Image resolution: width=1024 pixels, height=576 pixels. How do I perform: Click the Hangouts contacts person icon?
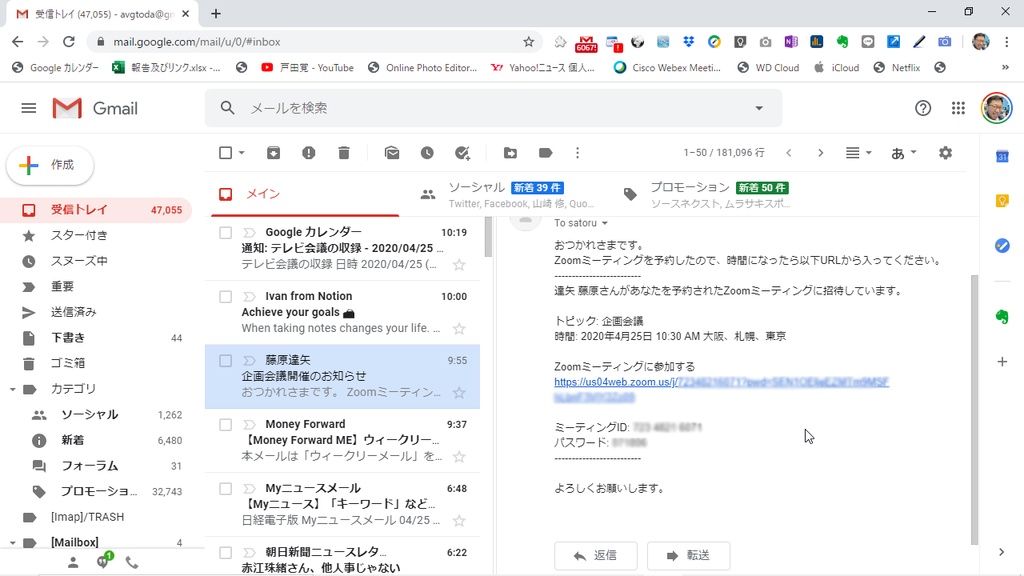(73, 562)
